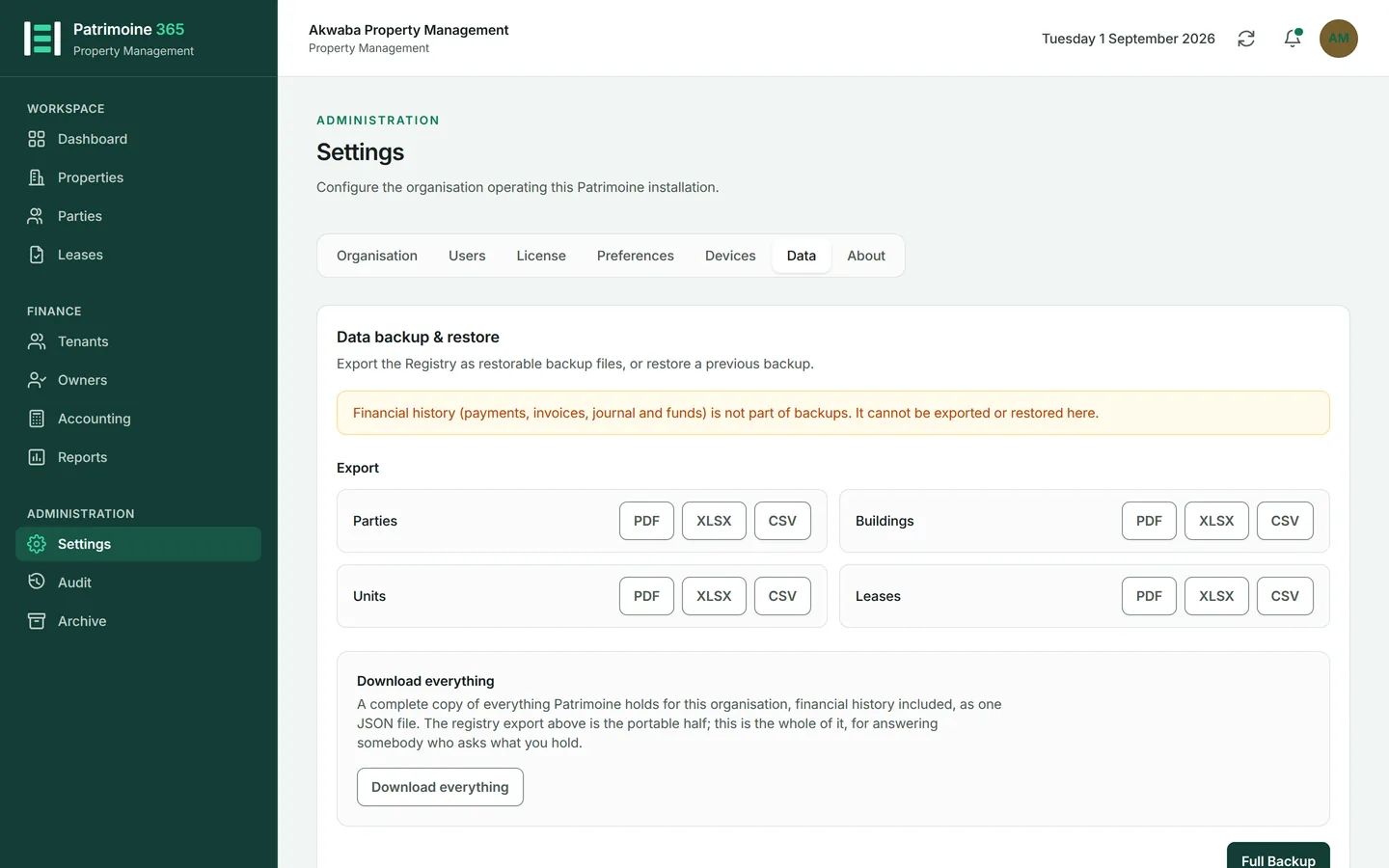Click the Owners user-check icon
Screen dimensions: 1389x868
37,380
